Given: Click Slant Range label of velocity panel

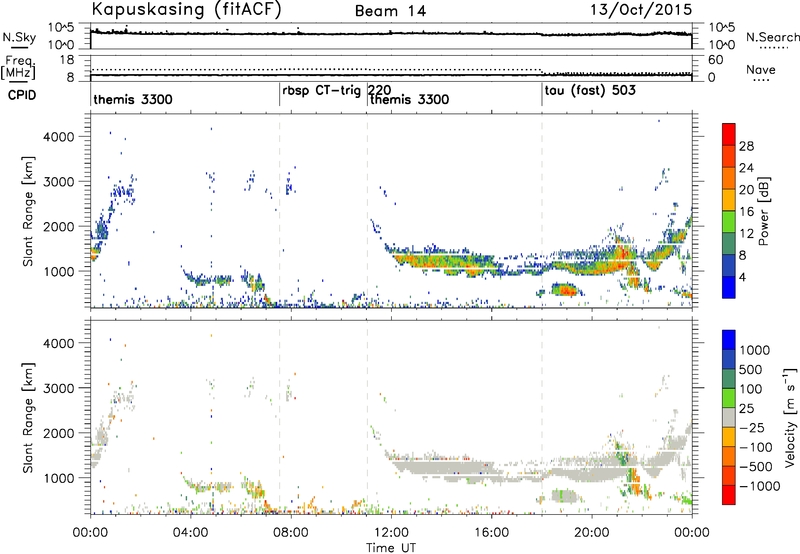Looking at the screenshot, I should tap(28, 418).
